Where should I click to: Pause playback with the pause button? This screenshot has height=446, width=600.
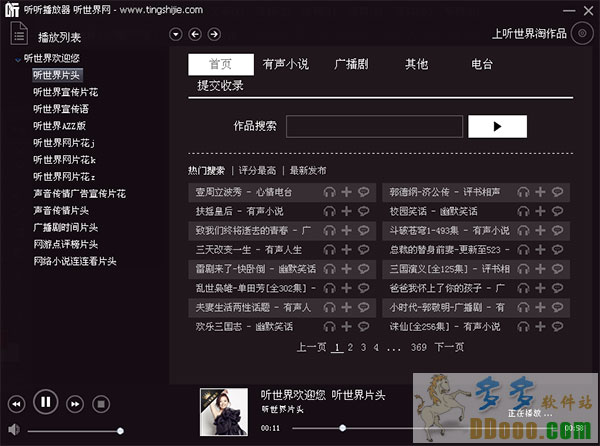click(x=46, y=402)
